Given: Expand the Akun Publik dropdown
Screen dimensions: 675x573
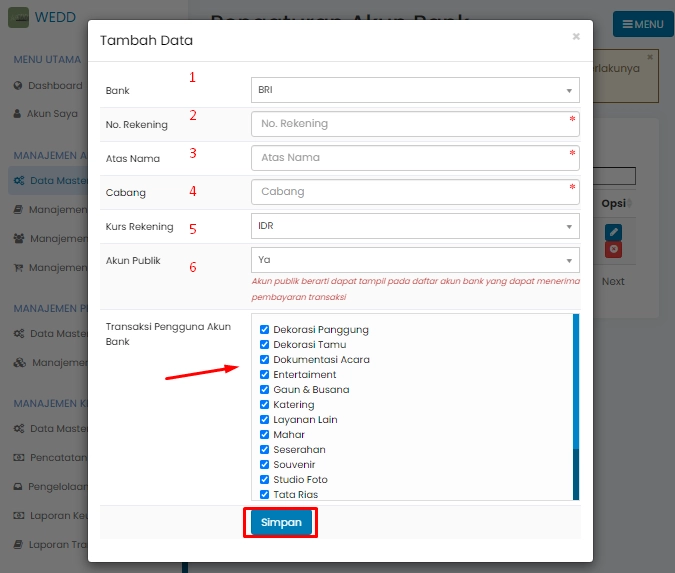Looking at the screenshot, I should (415, 260).
